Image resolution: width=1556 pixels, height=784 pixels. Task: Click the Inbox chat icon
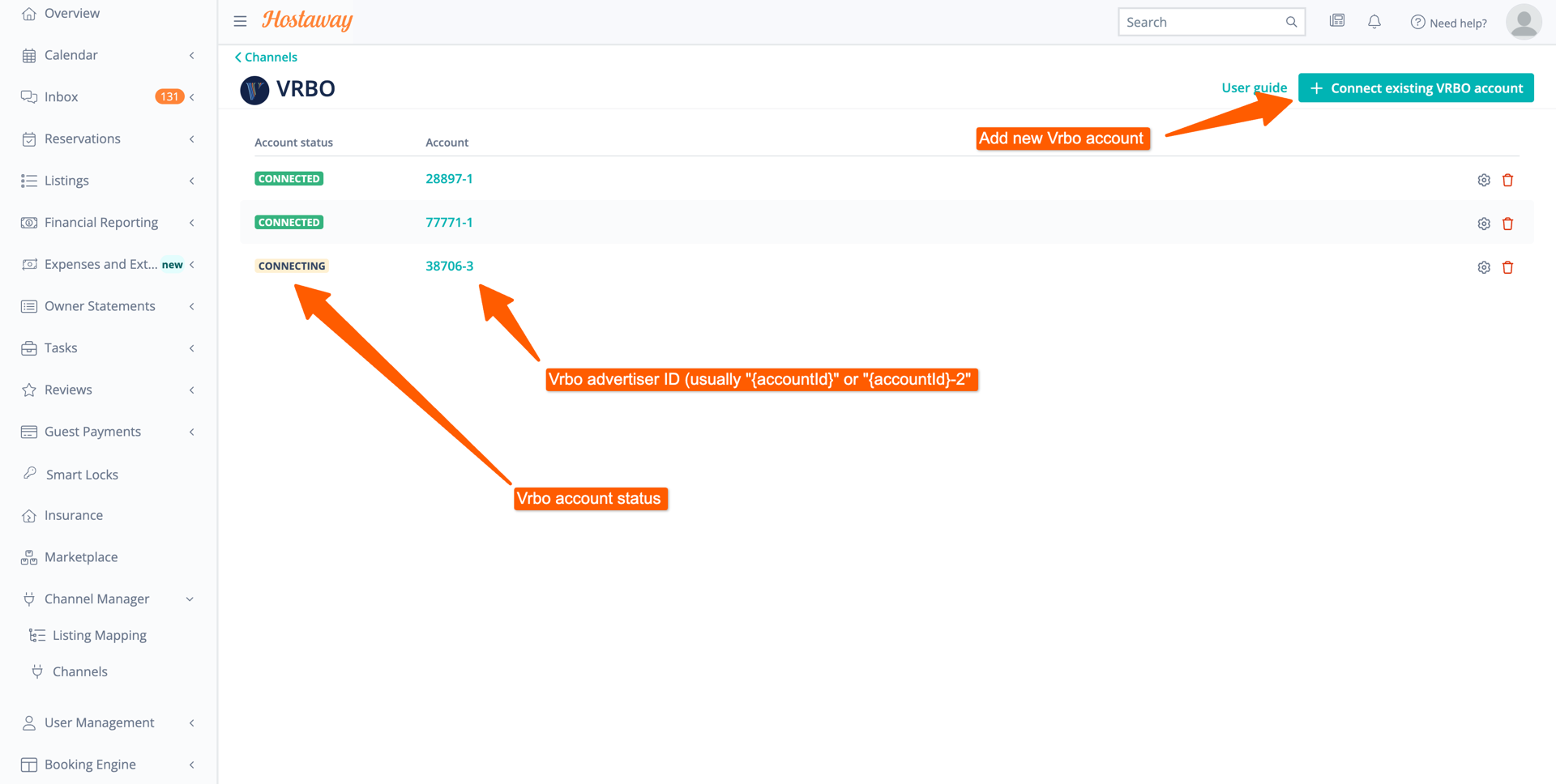point(29,97)
